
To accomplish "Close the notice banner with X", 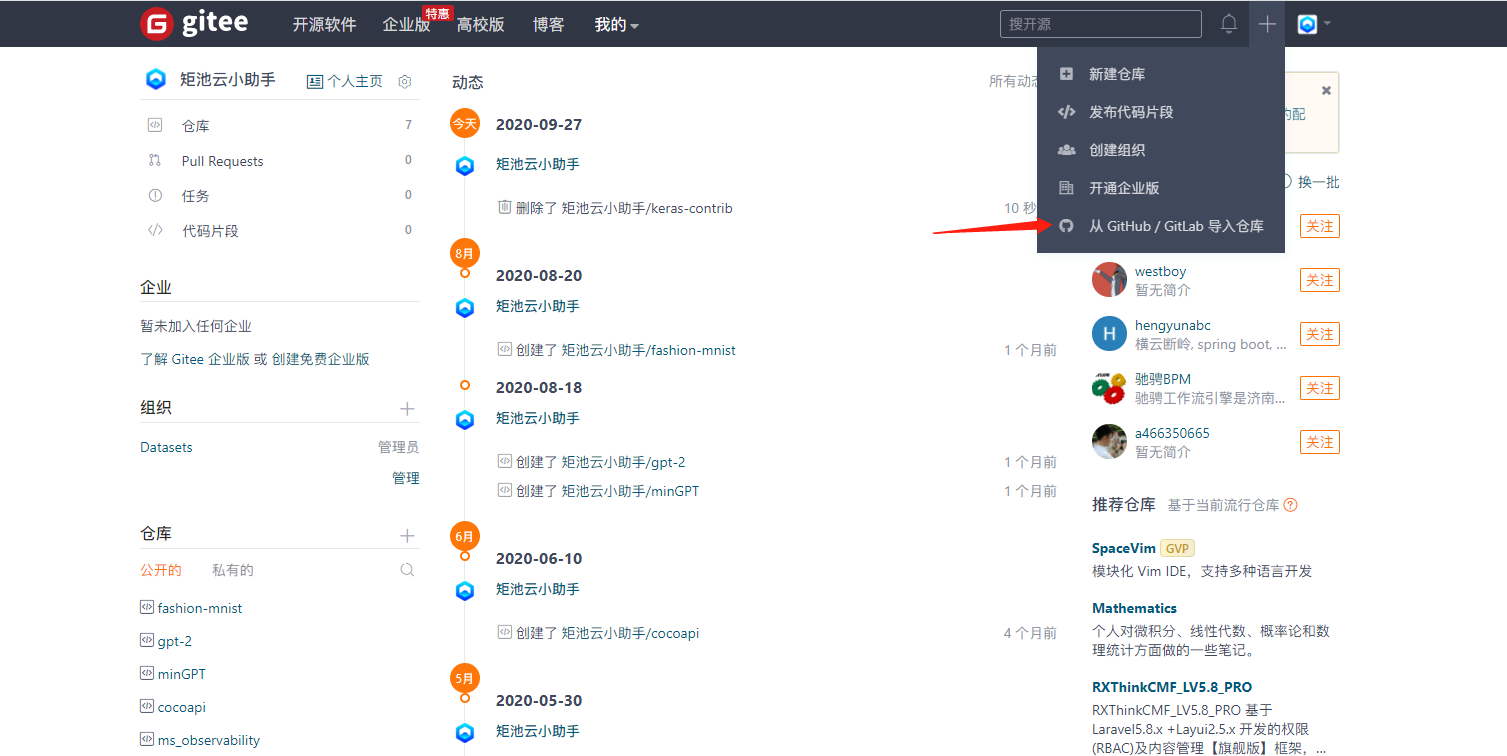I will click(1326, 90).
